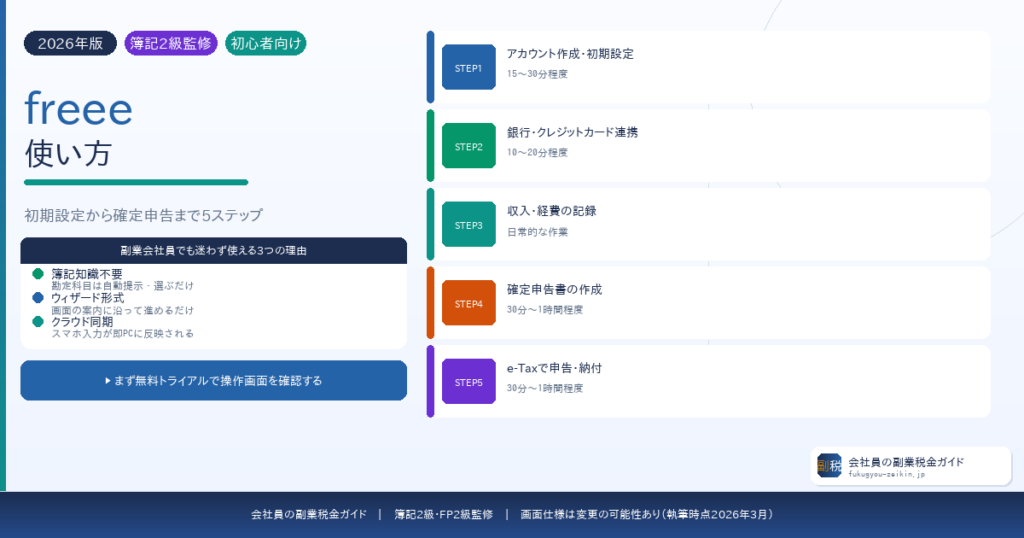Click 副業会社員でも迷わず使える3つの理由 header

click(x=214, y=250)
